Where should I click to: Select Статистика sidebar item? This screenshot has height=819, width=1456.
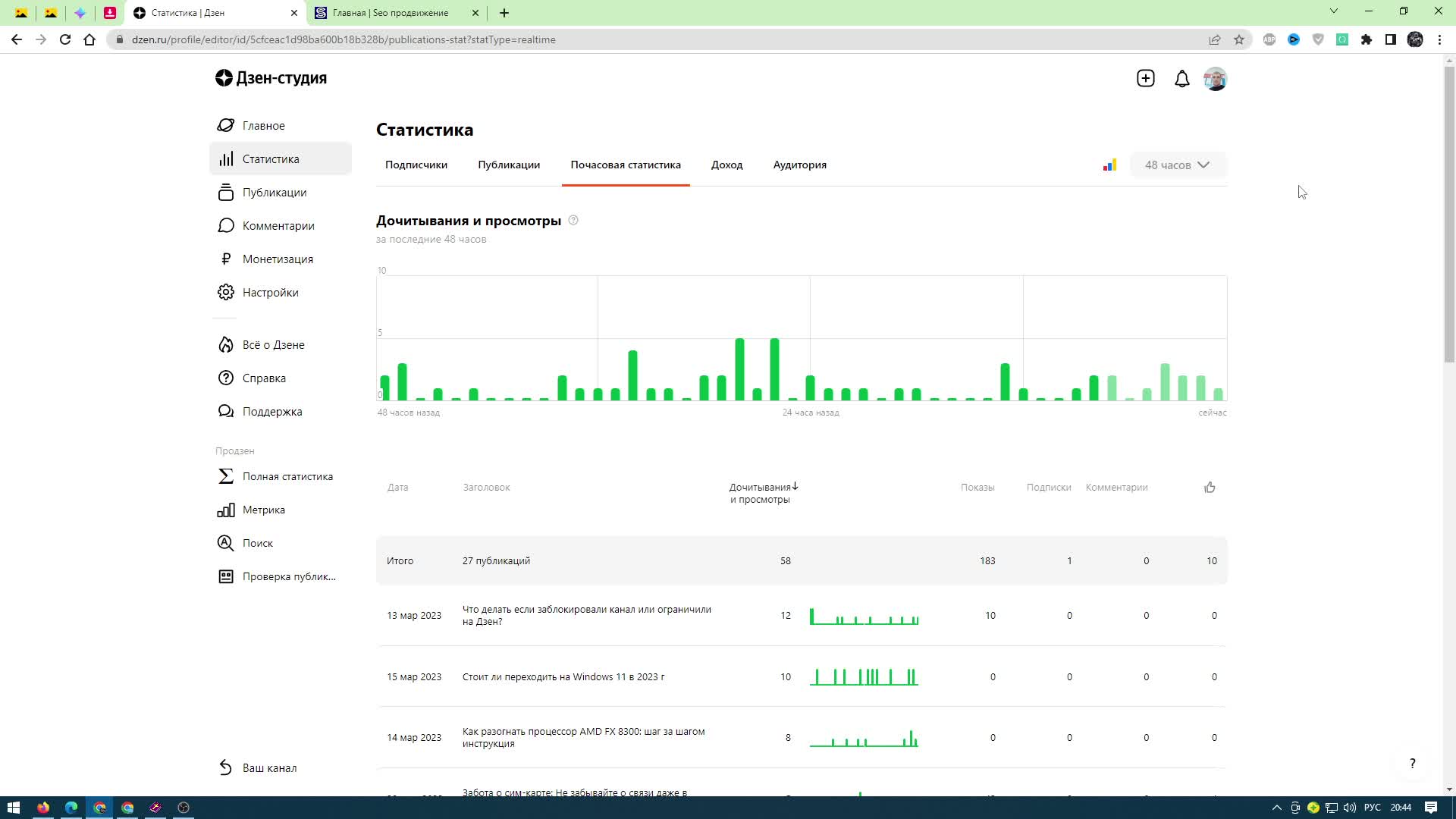click(281, 159)
